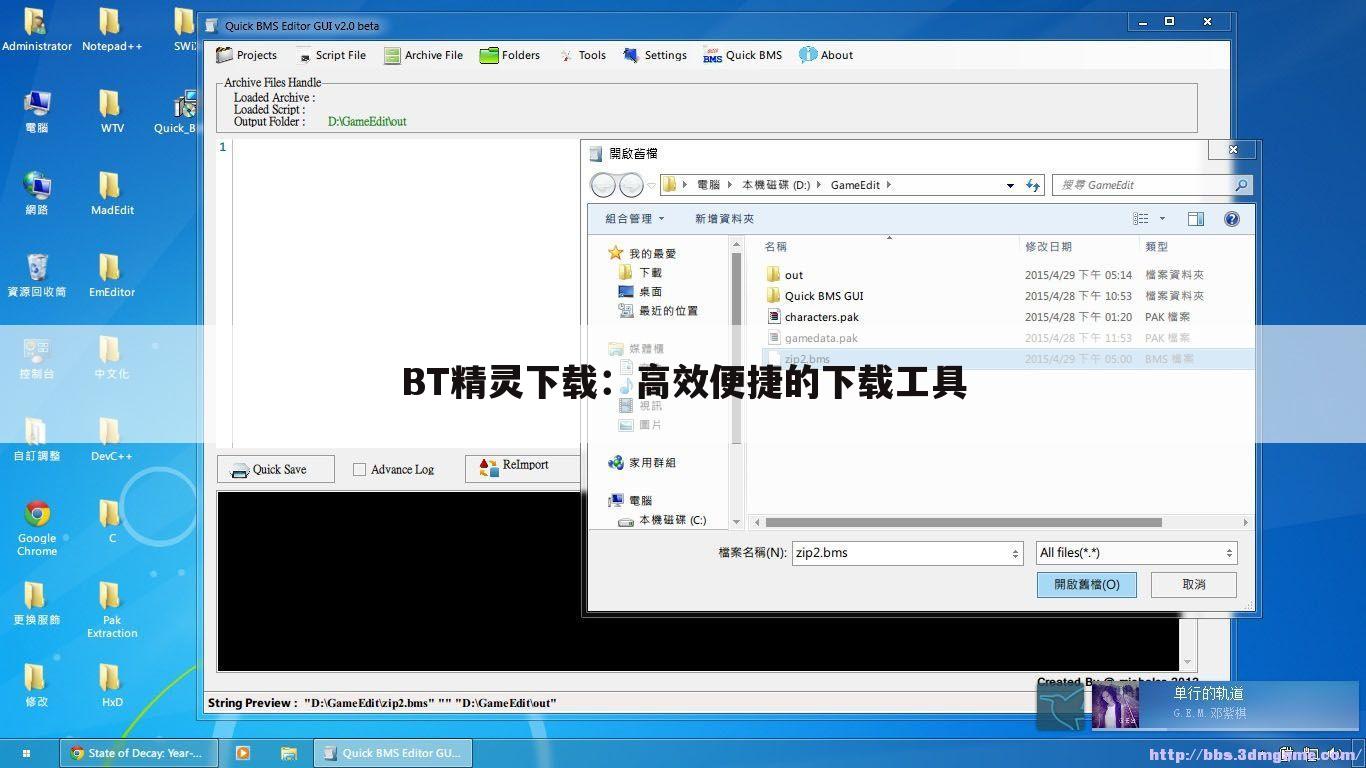Select the WTV desktop folder
The height and width of the screenshot is (768, 1366).
(112, 111)
